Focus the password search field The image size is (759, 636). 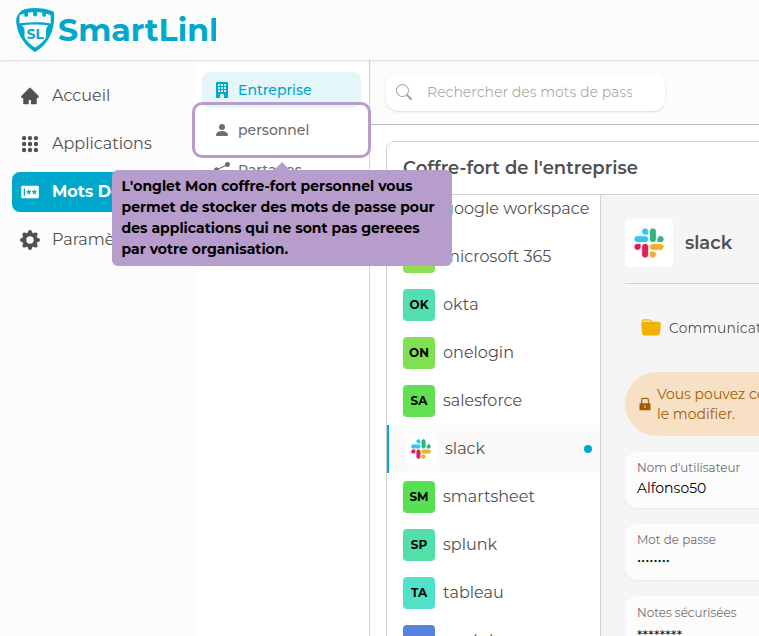click(530, 92)
